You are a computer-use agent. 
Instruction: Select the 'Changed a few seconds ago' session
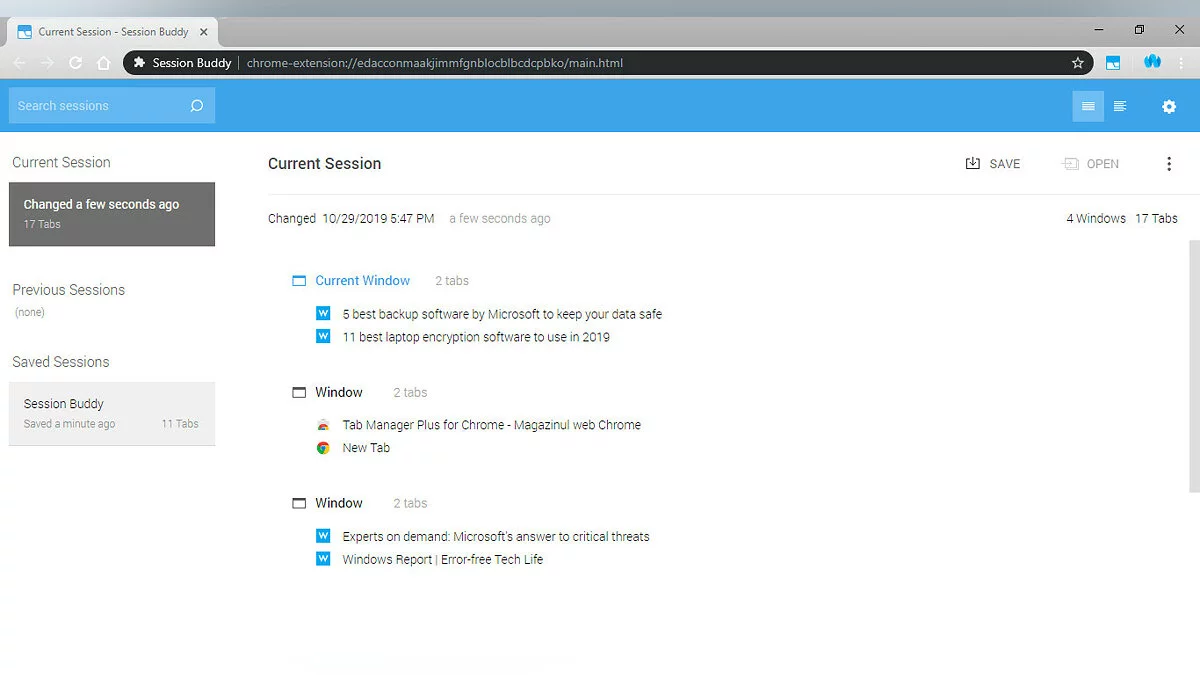111,213
